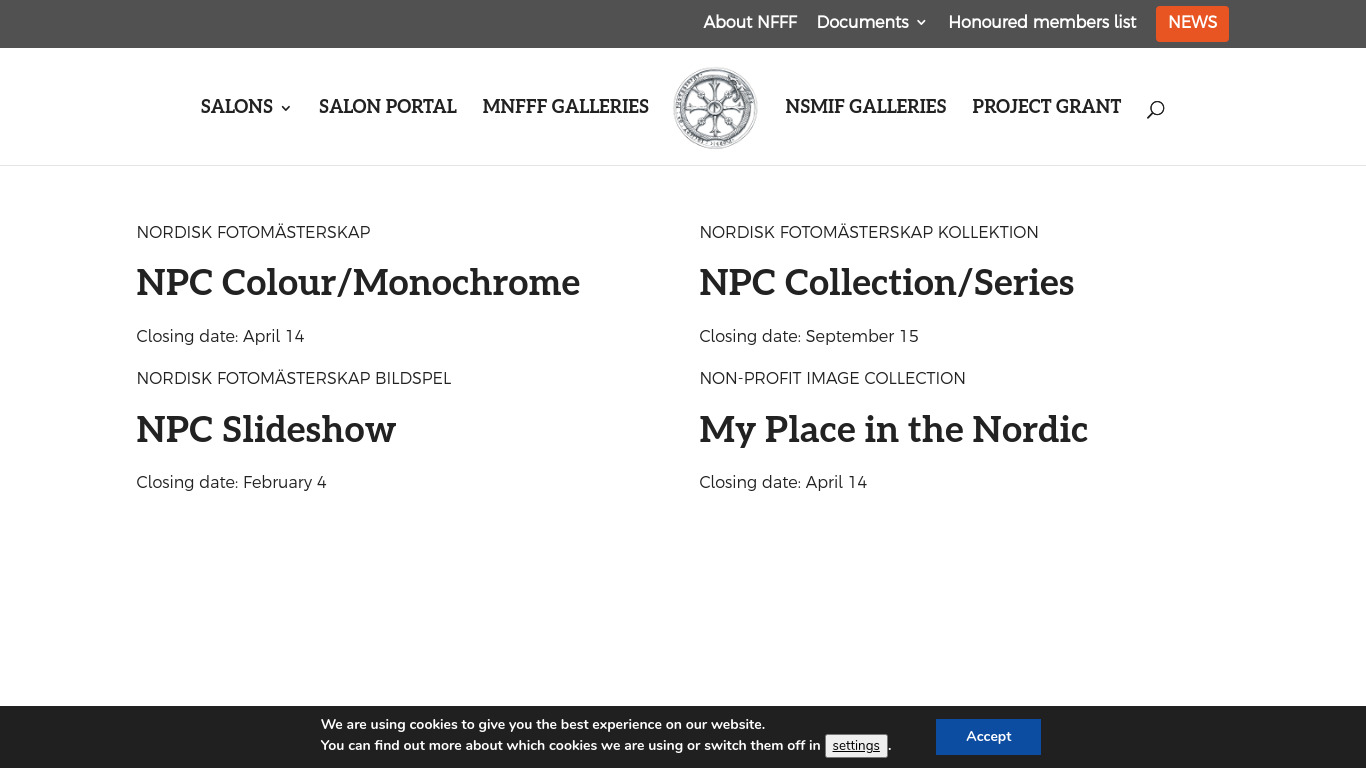
Task: Expand the Documents dropdown chevron
Action: pos(921,23)
